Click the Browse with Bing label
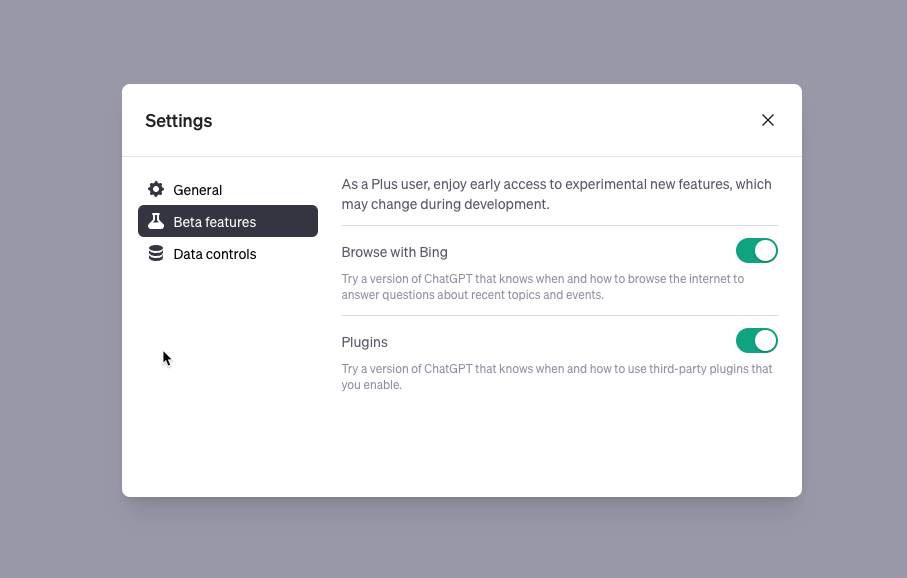The image size is (907, 578). [x=394, y=252]
